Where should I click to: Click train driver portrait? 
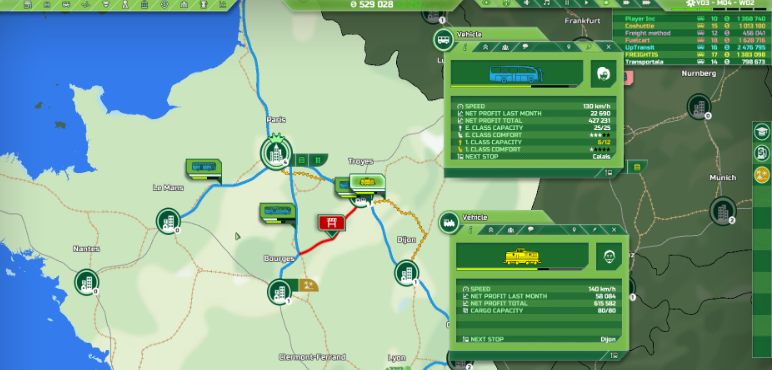point(609,256)
